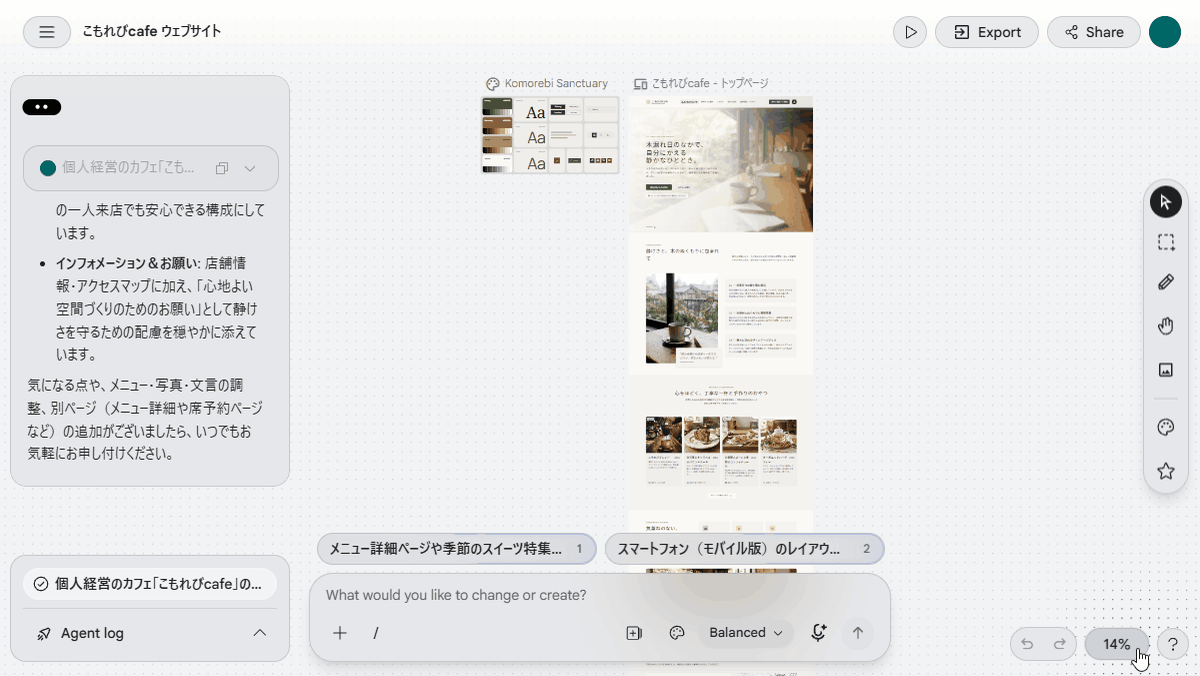
Task: Select the cursor pointer tool
Action: pos(1165,202)
